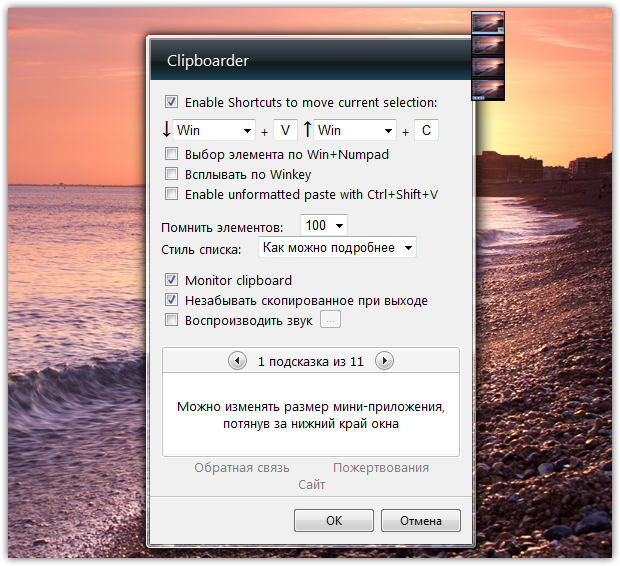Expand the Стиль списка dropdown
This screenshot has height=566, width=620.
click(x=337, y=248)
